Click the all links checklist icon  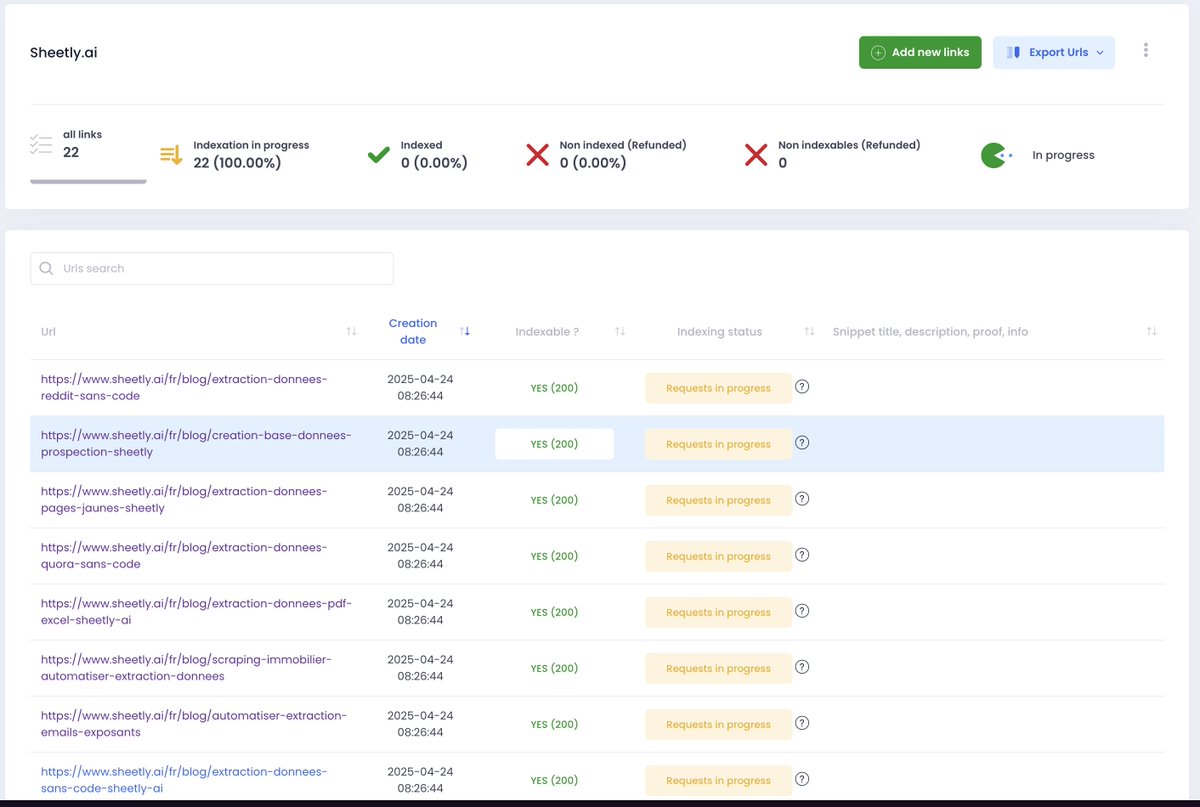[41, 144]
